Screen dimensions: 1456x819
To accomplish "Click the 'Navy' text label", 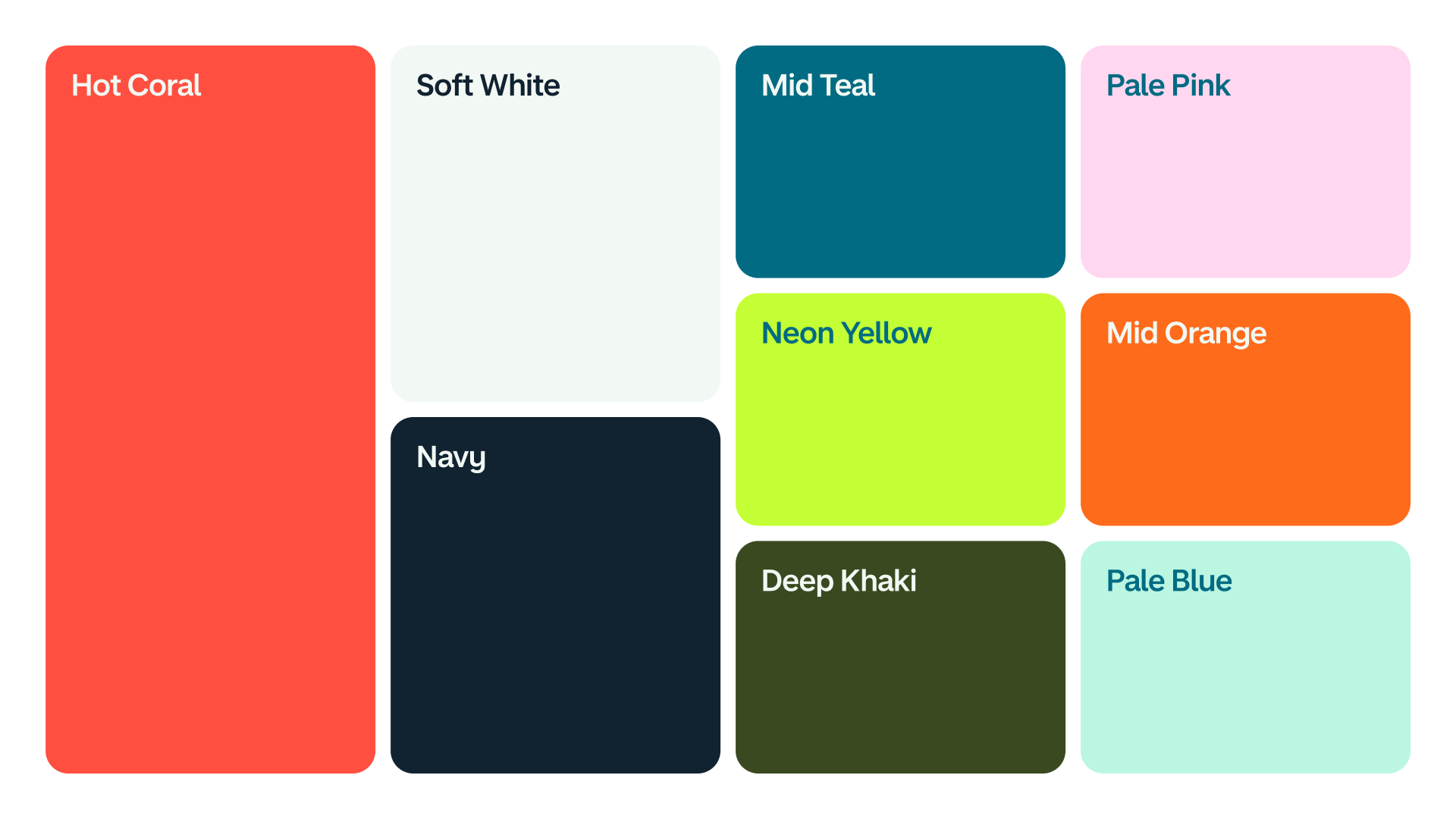I will point(451,459).
